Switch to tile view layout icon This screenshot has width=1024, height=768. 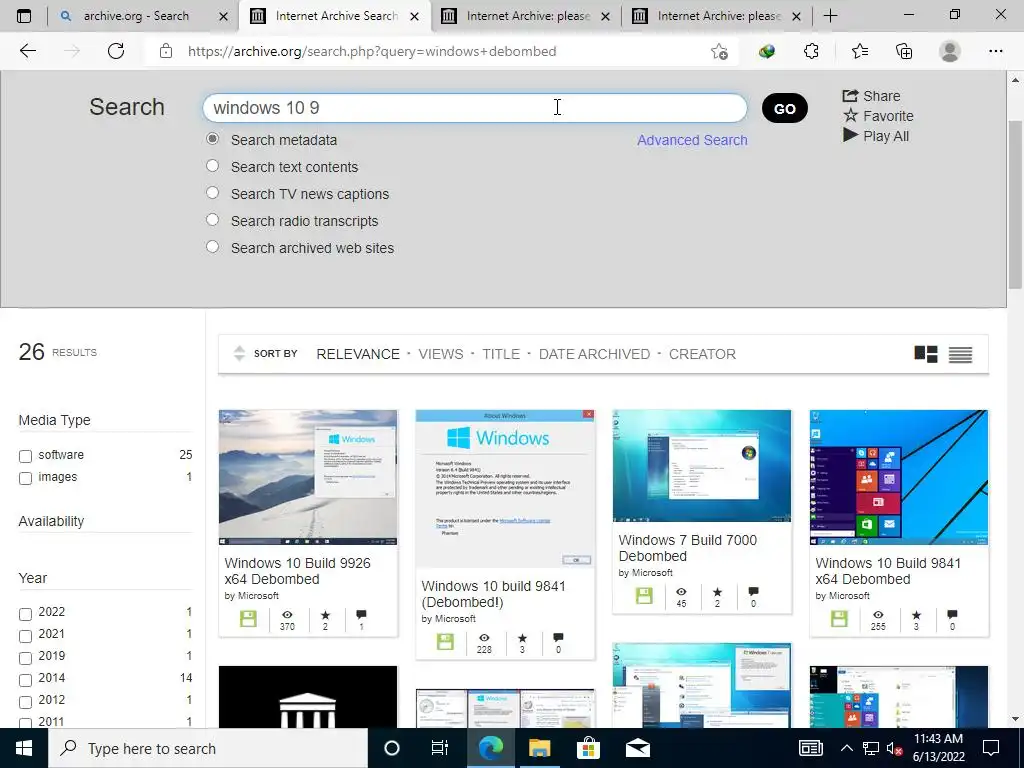(x=925, y=354)
